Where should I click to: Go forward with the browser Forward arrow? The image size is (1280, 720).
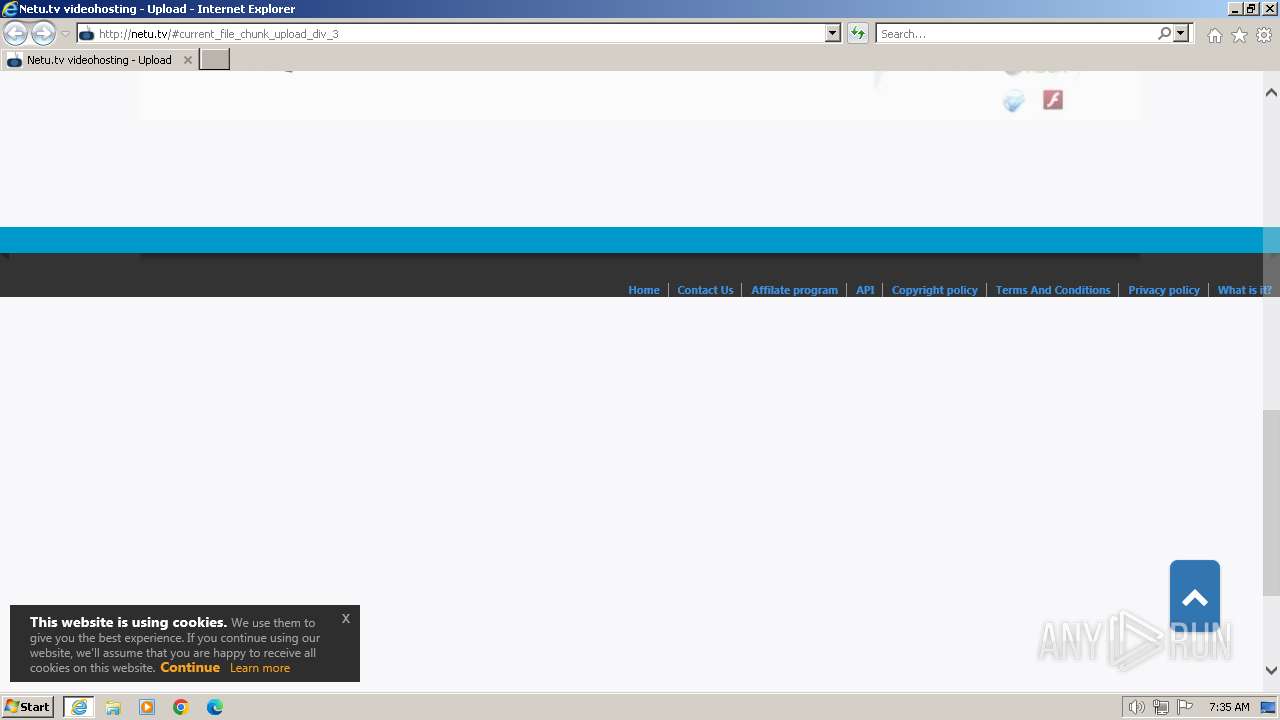point(43,34)
